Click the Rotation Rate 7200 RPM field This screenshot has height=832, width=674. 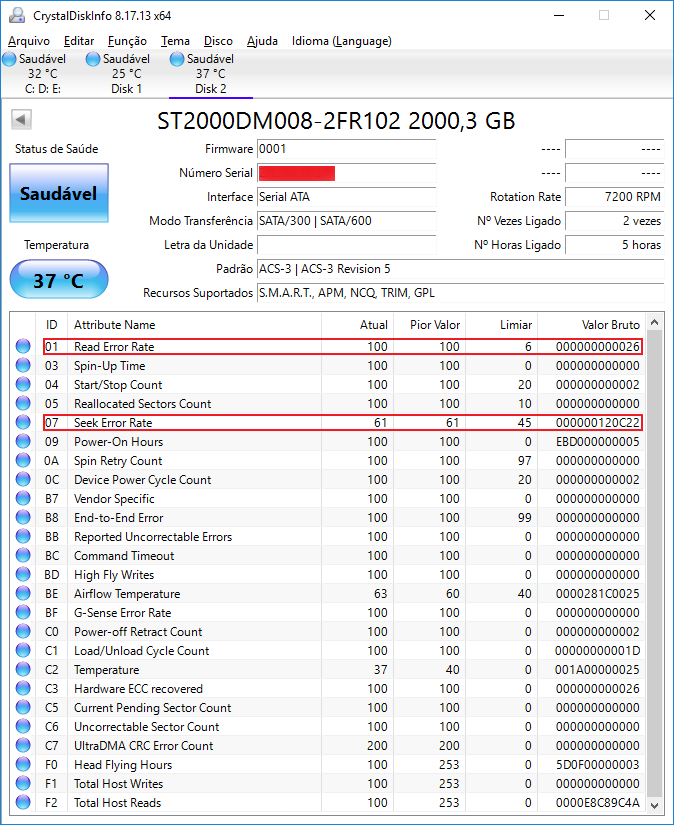click(x=615, y=197)
